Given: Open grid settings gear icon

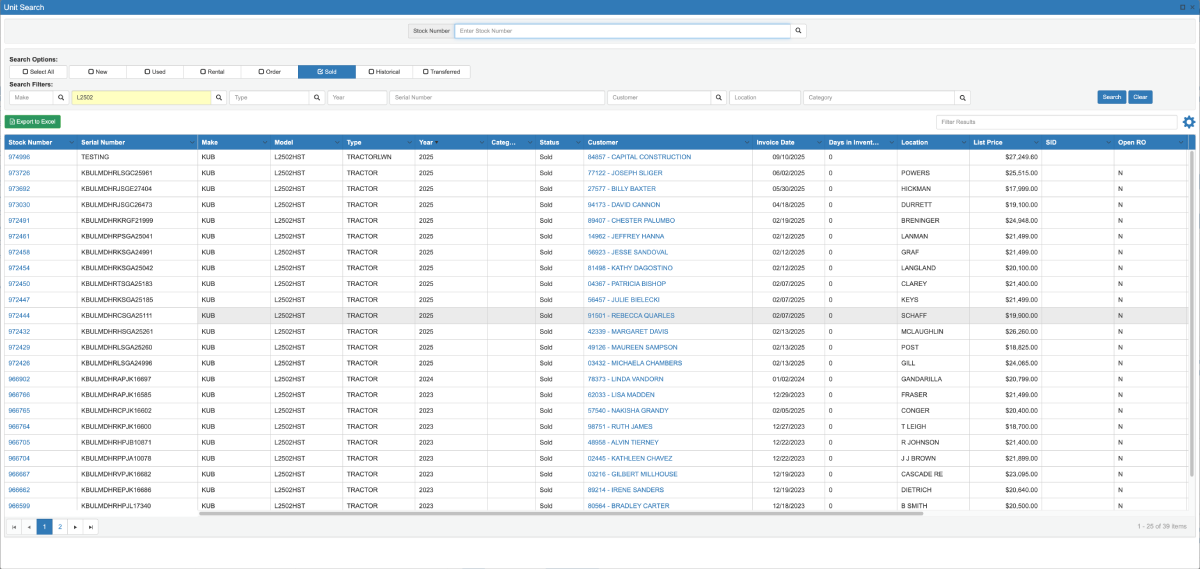Looking at the screenshot, I should click(1189, 122).
